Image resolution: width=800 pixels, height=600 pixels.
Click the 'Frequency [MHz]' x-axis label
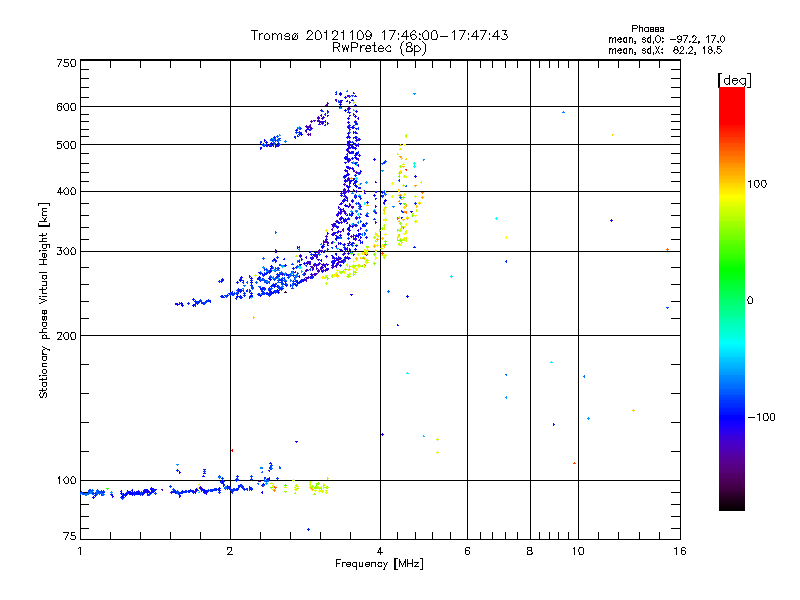[379, 564]
